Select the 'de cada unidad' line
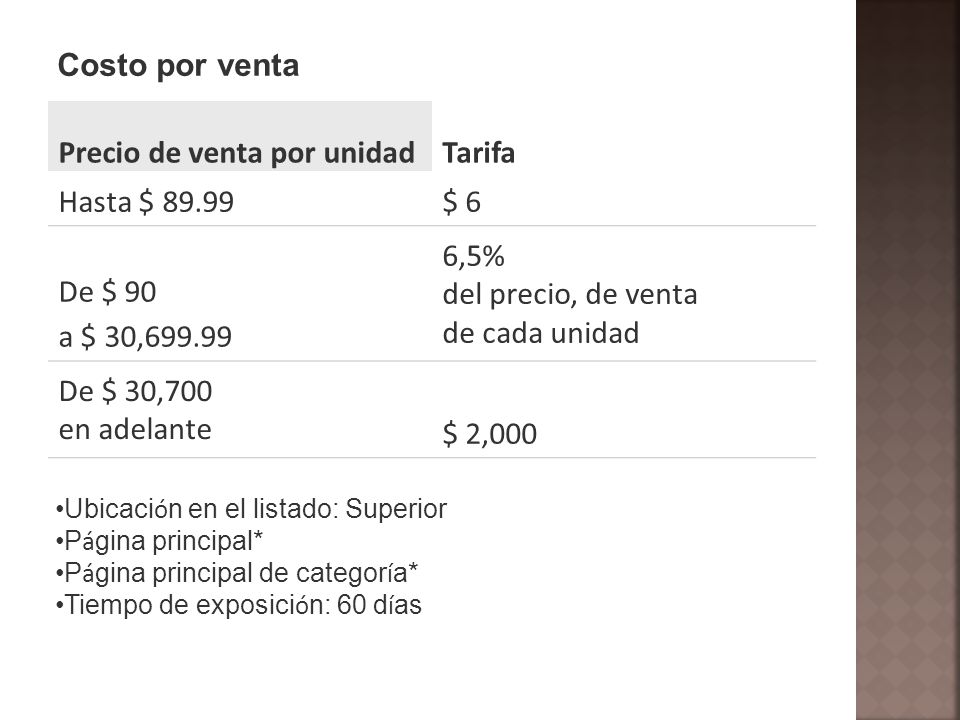960x720 pixels. pos(541,333)
